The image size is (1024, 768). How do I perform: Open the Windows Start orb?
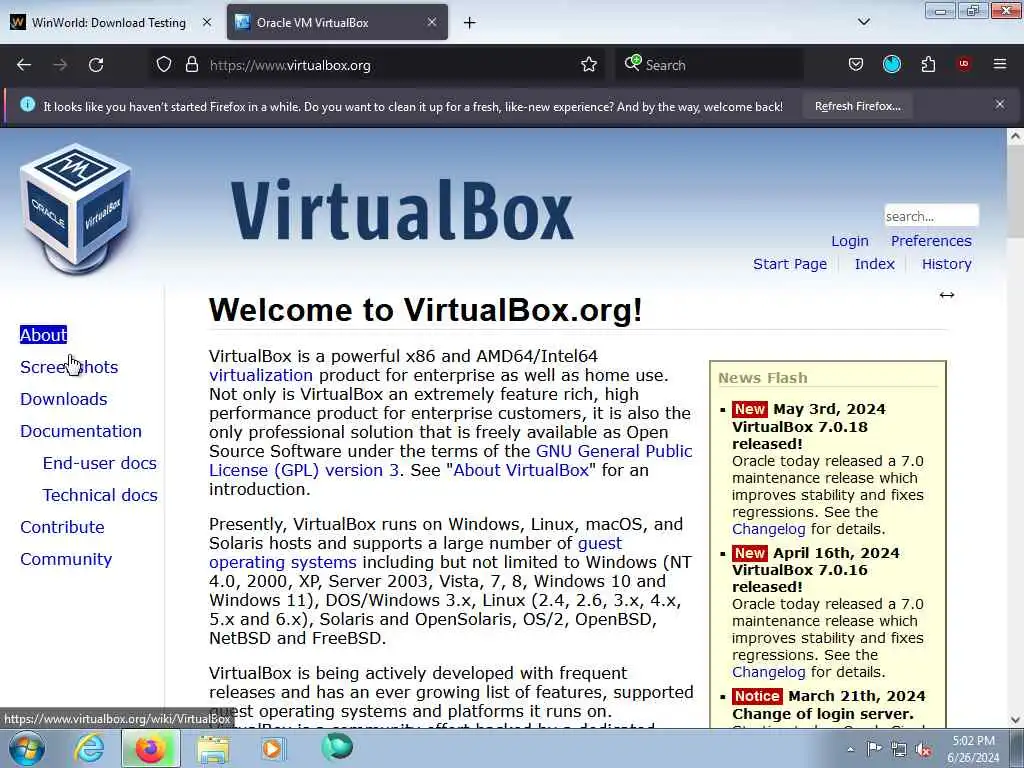coord(27,748)
